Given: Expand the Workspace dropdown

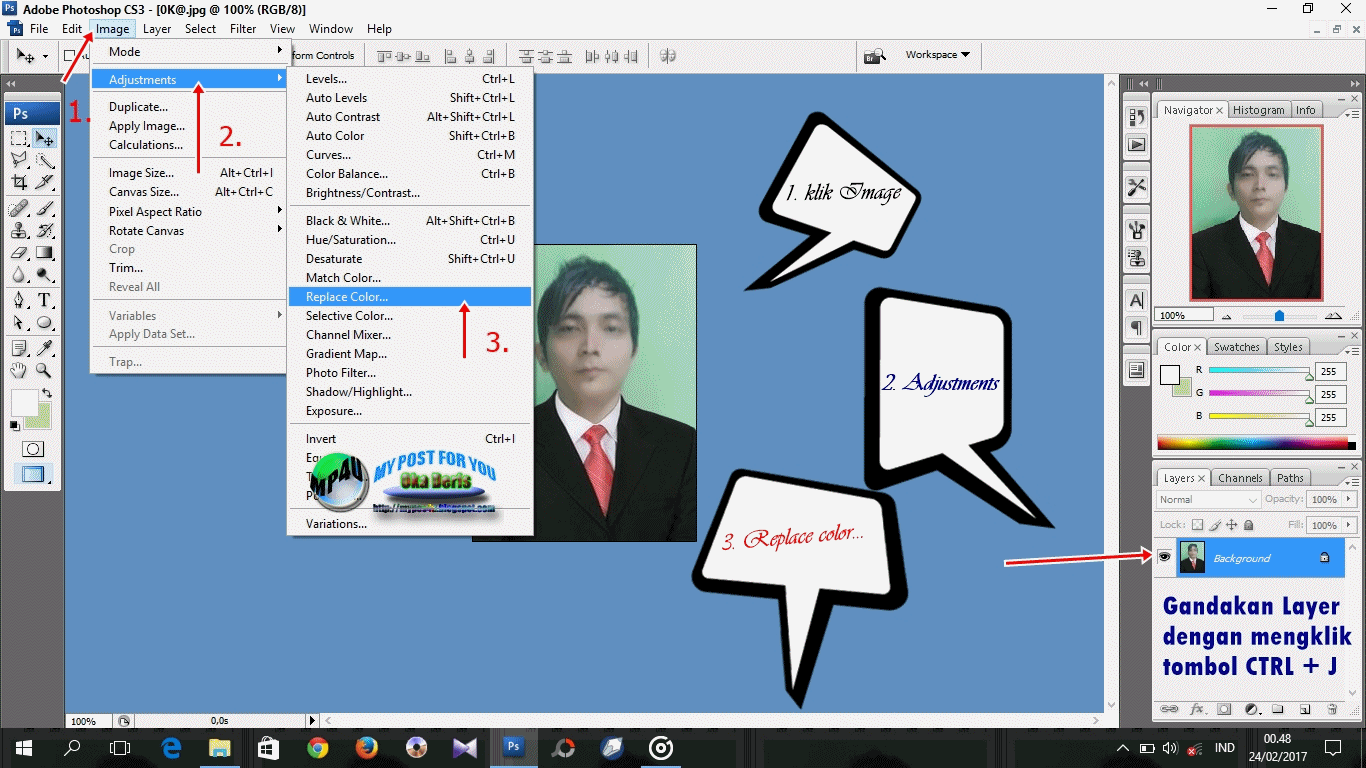Looking at the screenshot, I should point(937,55).
